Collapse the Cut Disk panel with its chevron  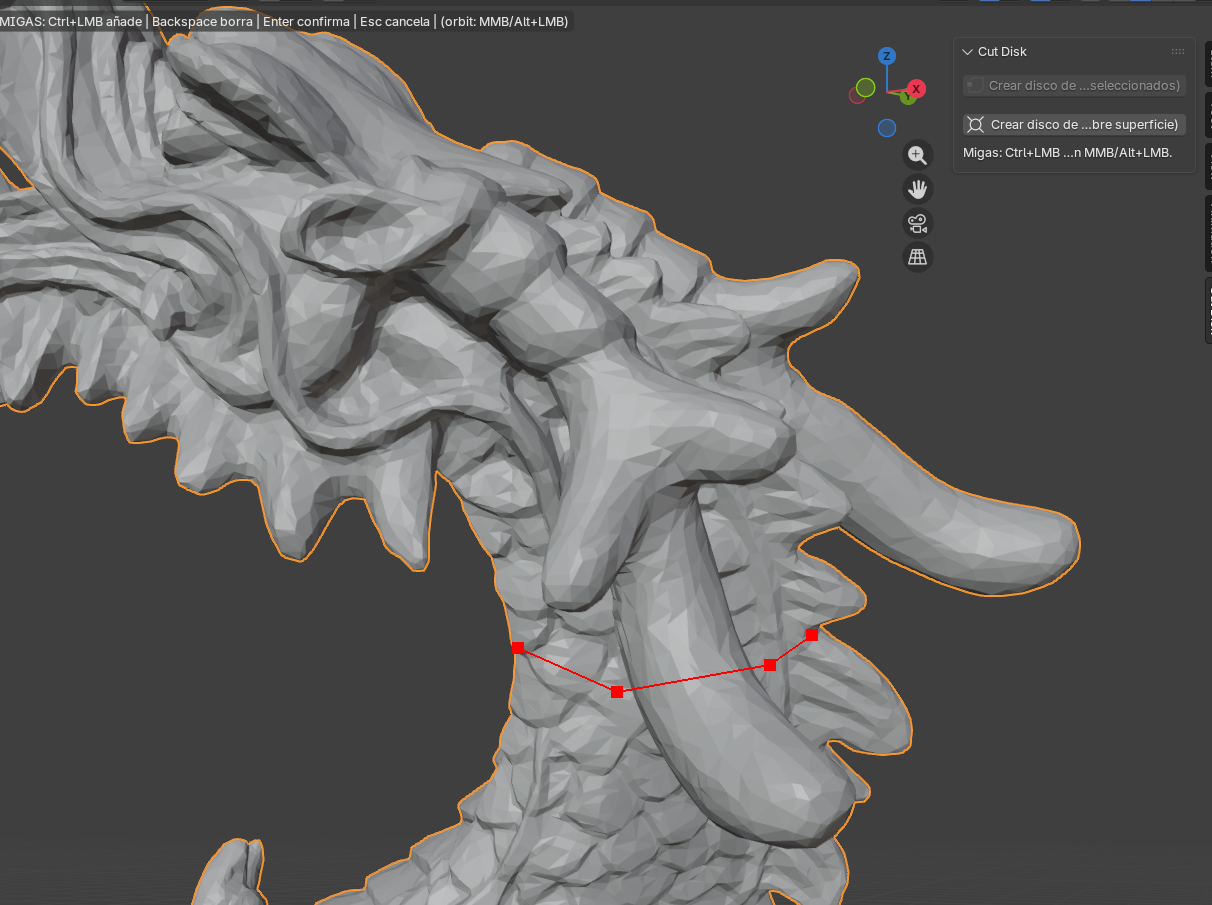966,51
